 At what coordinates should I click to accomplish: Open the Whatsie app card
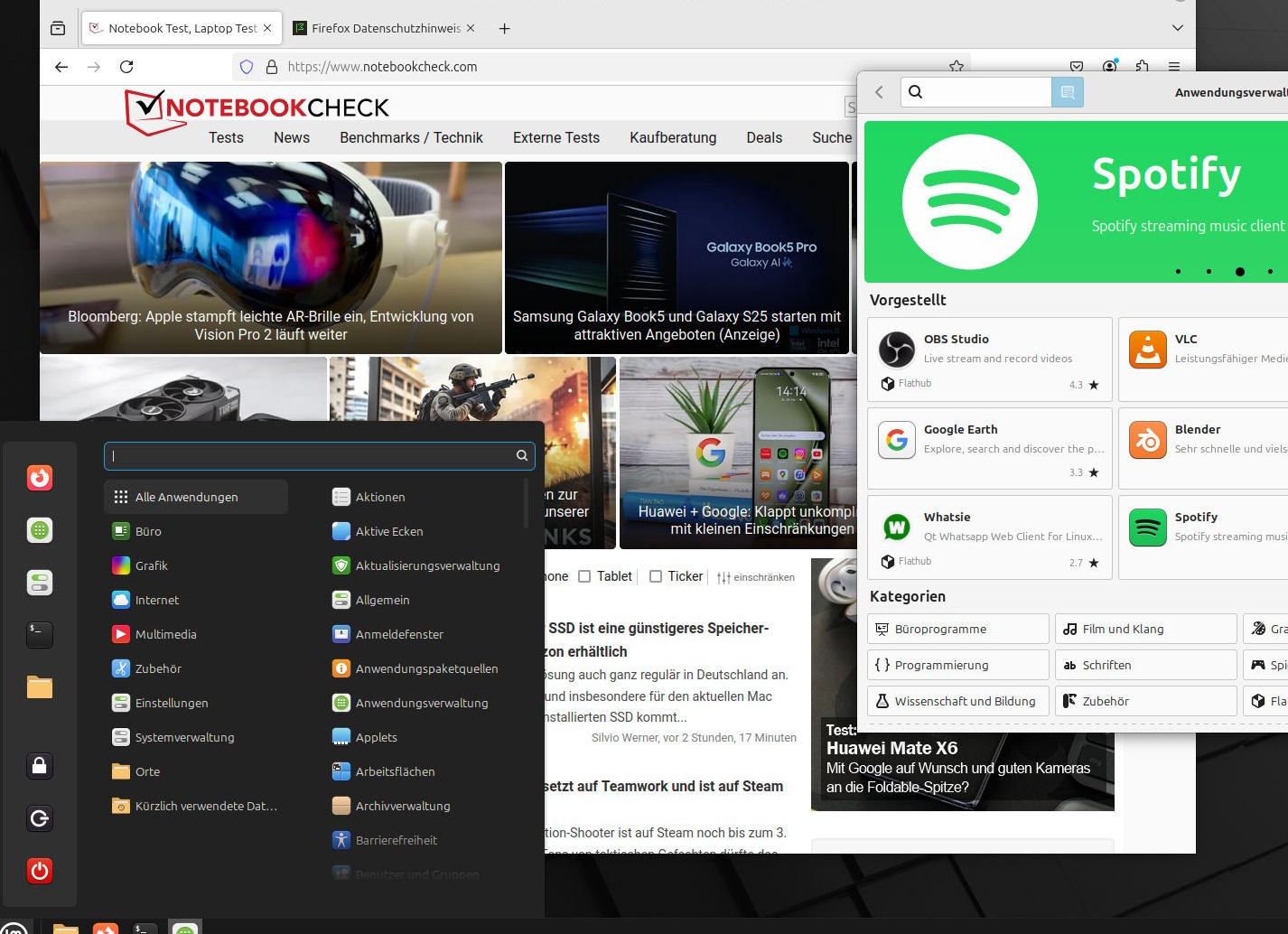[990, 537]
